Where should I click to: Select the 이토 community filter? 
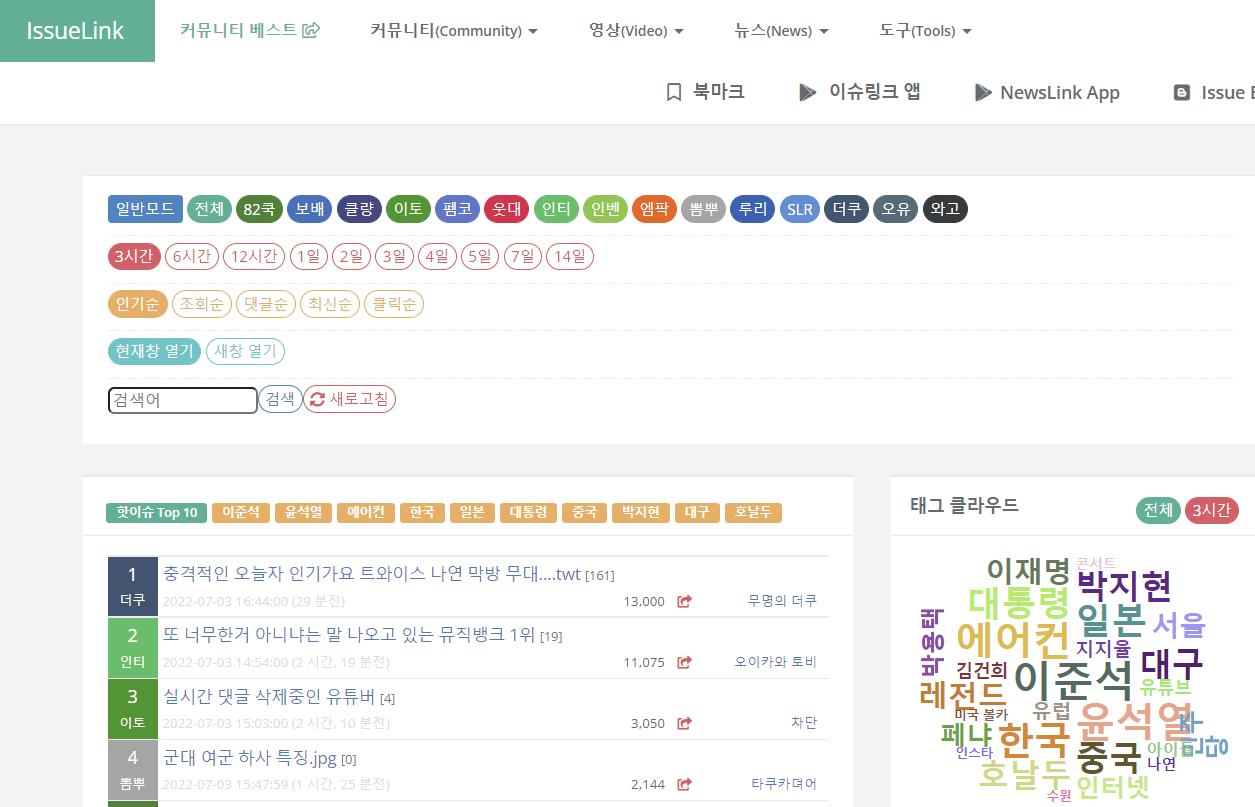point(408,209)
